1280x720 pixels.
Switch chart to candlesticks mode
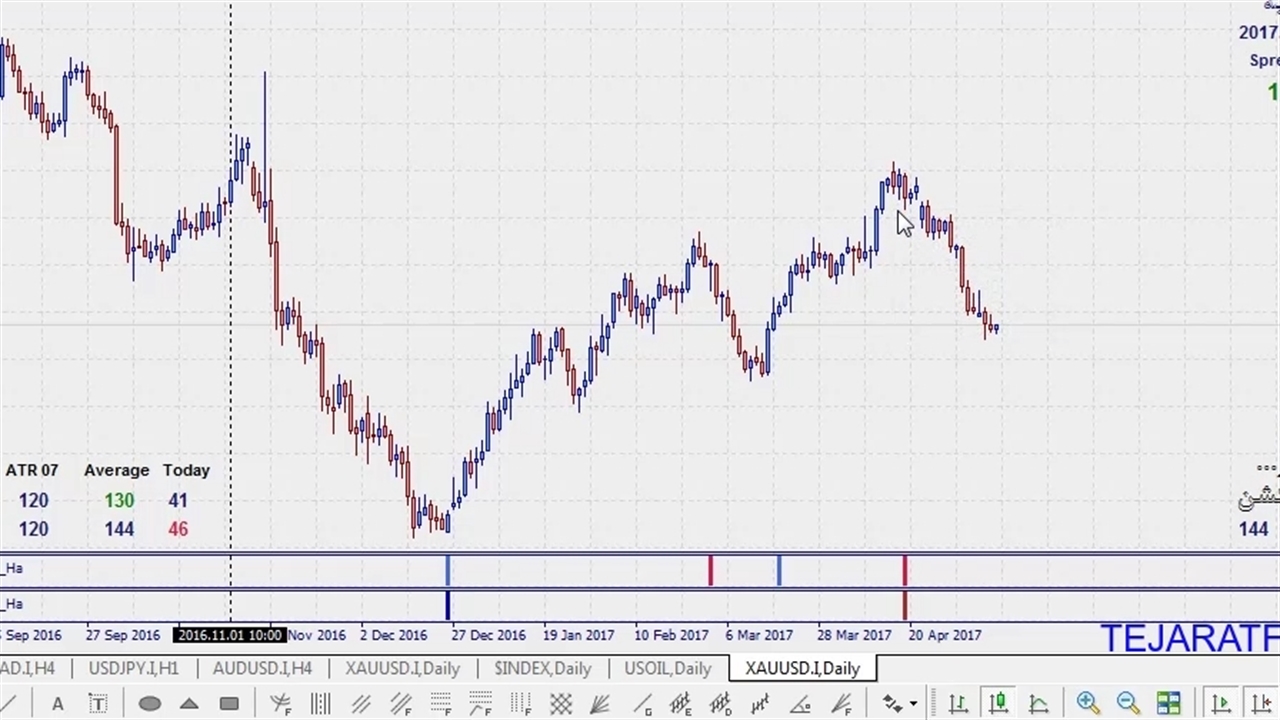click(x=998, y=704)
